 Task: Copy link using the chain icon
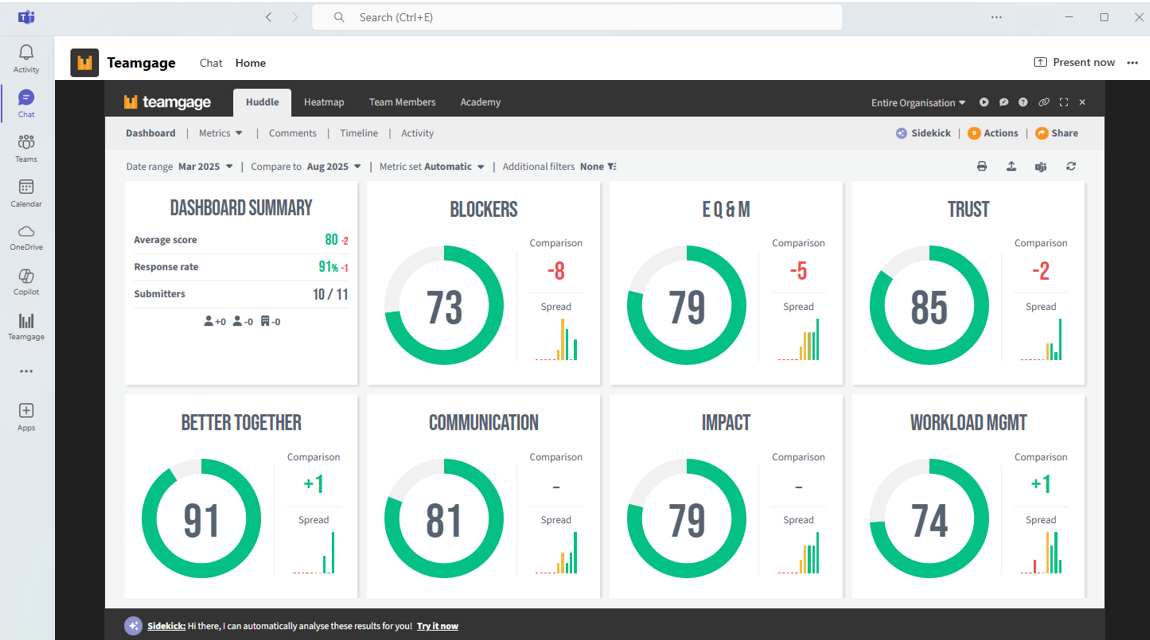1043,102
